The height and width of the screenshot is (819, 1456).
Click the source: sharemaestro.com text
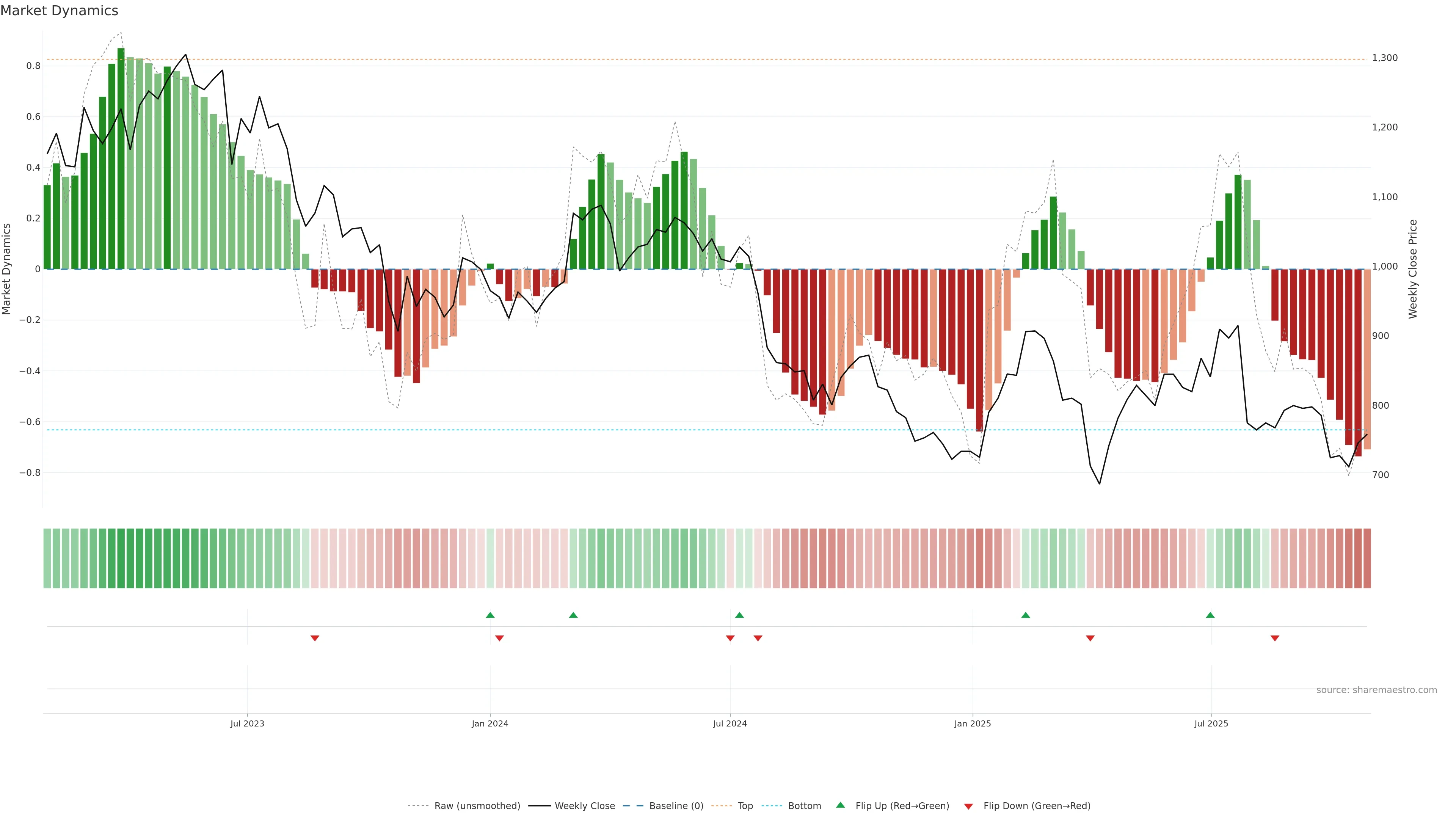(1376, 690)
